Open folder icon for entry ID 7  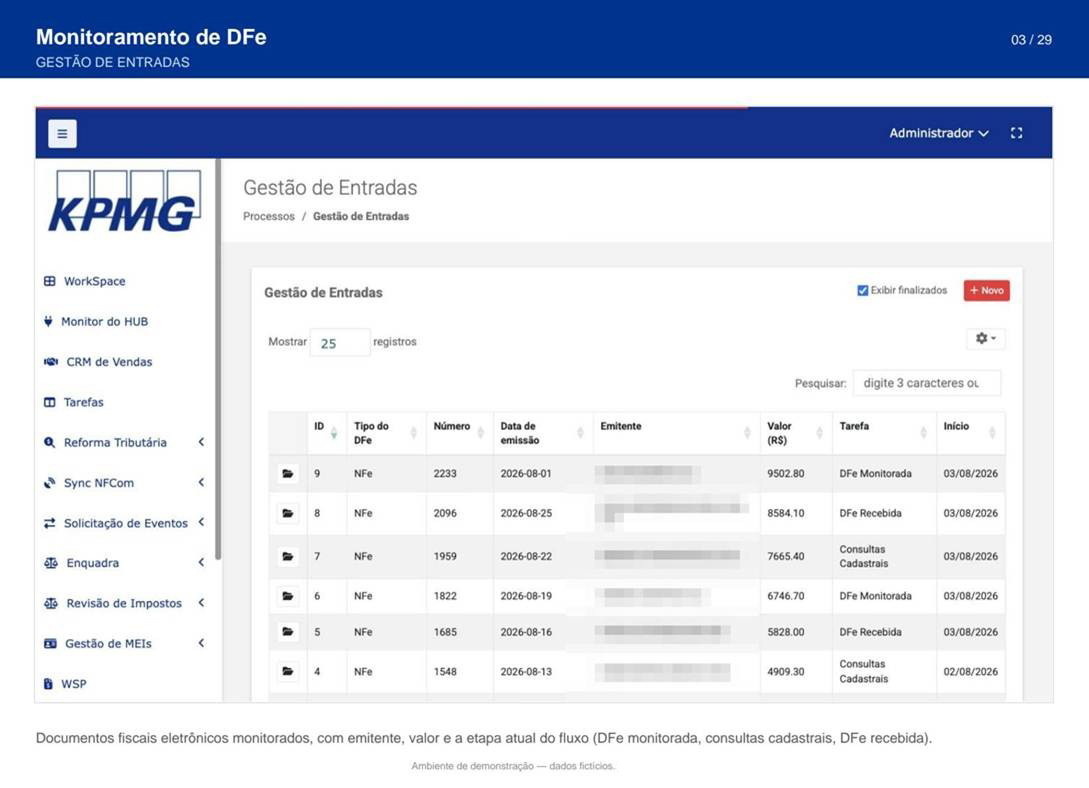[288, 556]
